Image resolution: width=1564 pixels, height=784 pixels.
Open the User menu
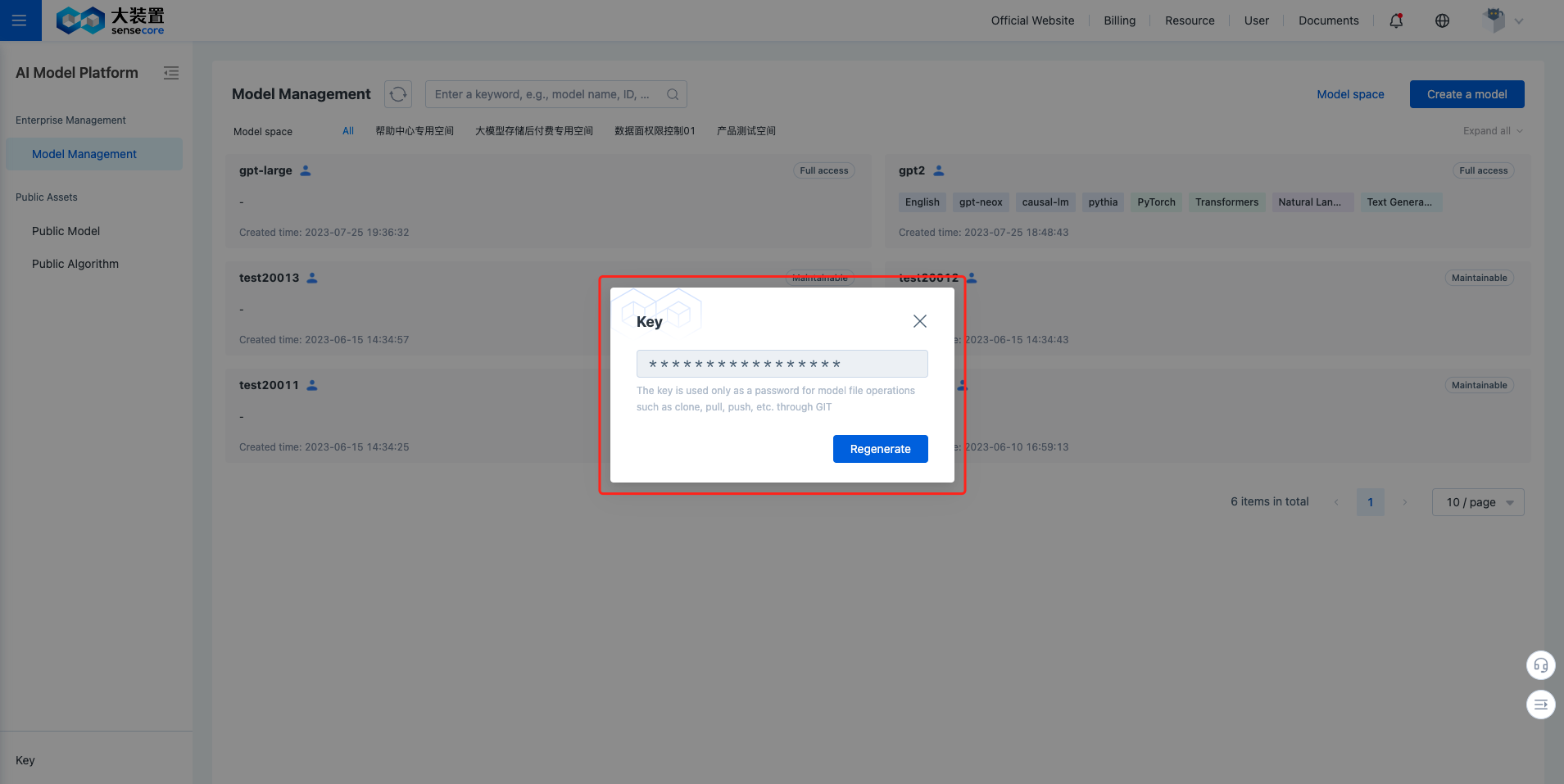(1257, 20)
